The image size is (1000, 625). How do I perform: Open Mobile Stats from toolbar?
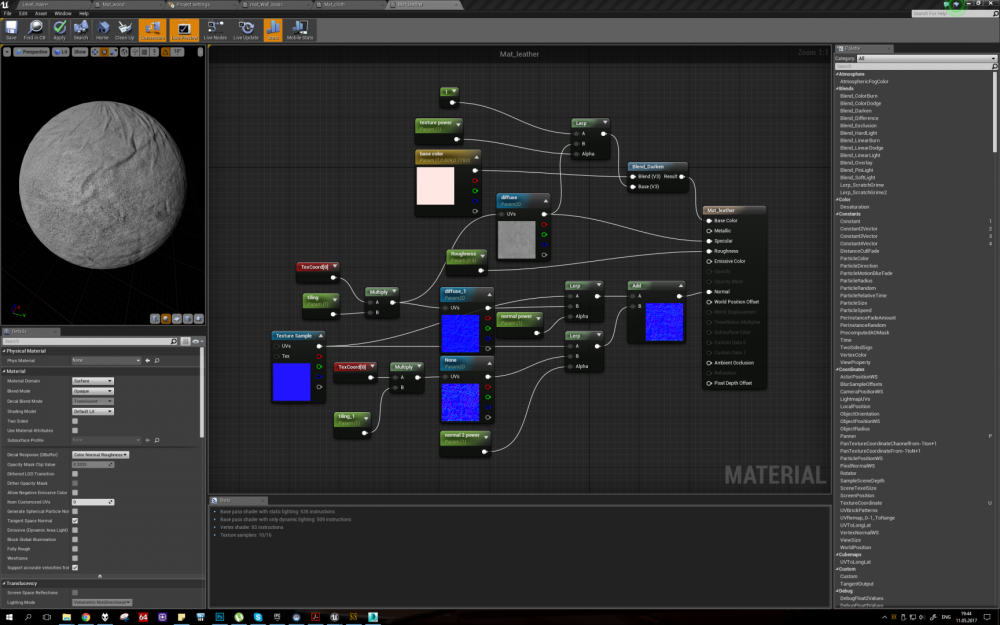[300, 30]
